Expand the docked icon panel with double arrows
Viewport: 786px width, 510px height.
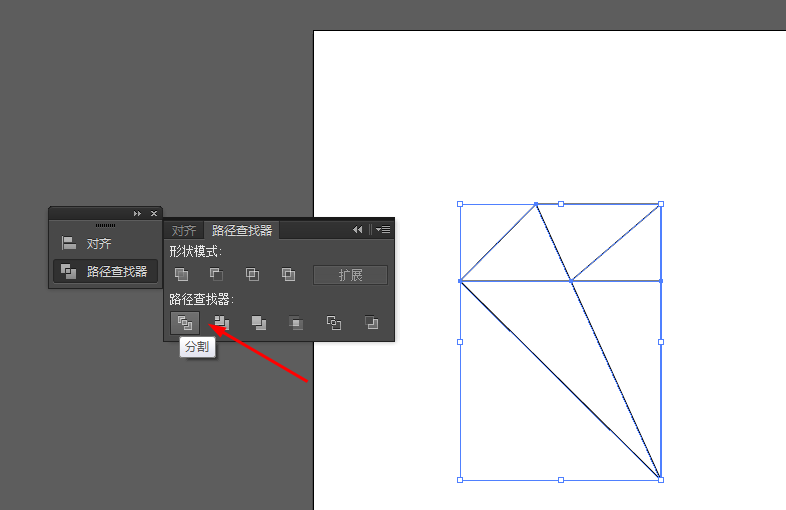(137, 214)
